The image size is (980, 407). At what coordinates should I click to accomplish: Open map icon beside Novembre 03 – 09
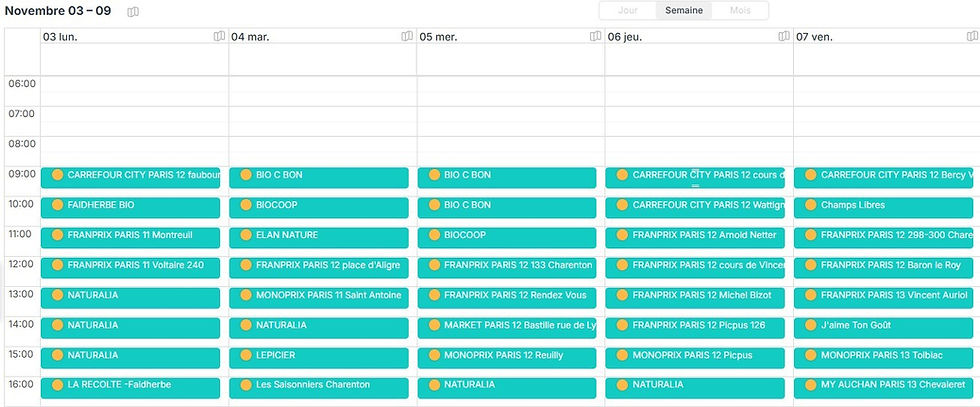133,12
